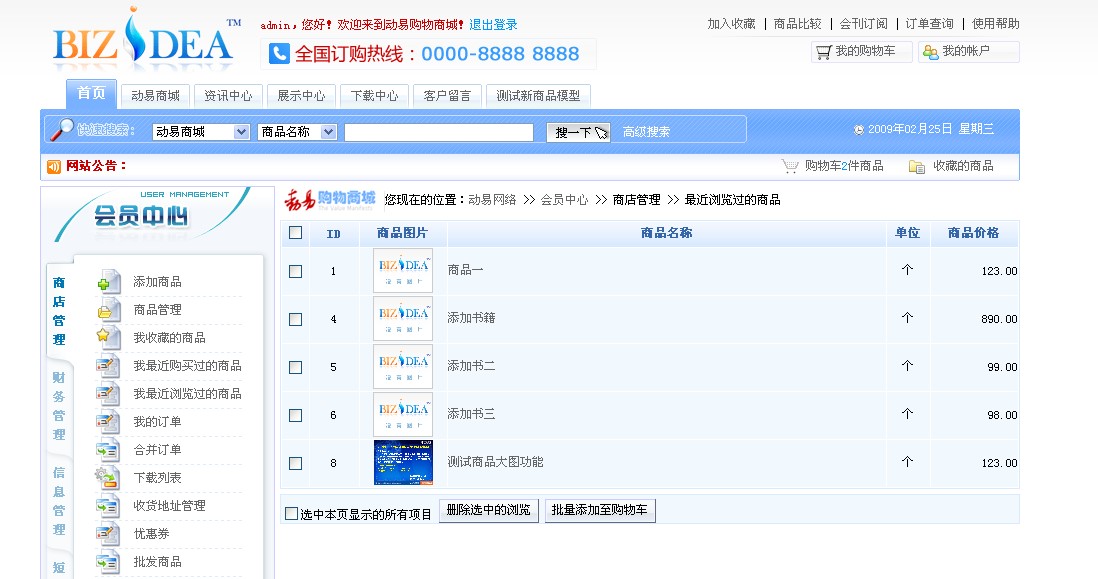The height and width of the screenshot is (579, 1098).
Task: Check the box for 测试商品大图功能 row
Action: 295,463
